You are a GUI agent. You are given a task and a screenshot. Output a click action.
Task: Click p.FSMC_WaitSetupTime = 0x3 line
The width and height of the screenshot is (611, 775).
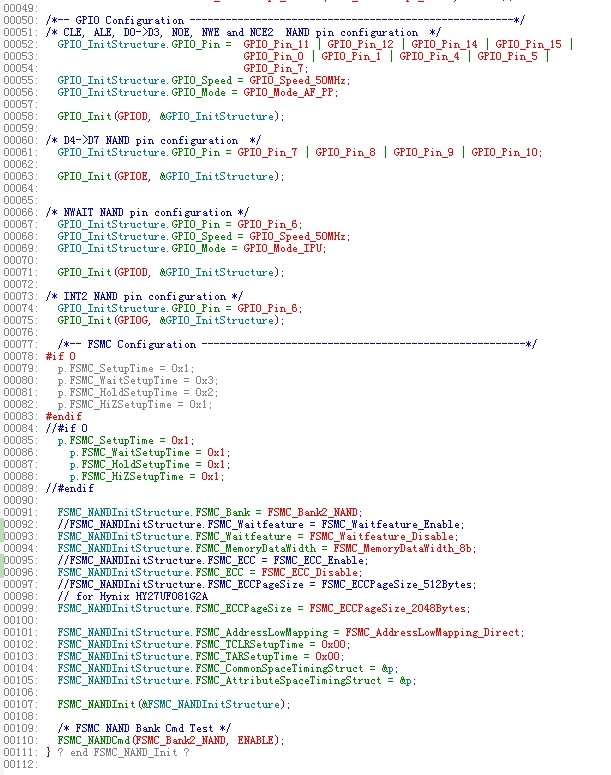coord(138,381)
